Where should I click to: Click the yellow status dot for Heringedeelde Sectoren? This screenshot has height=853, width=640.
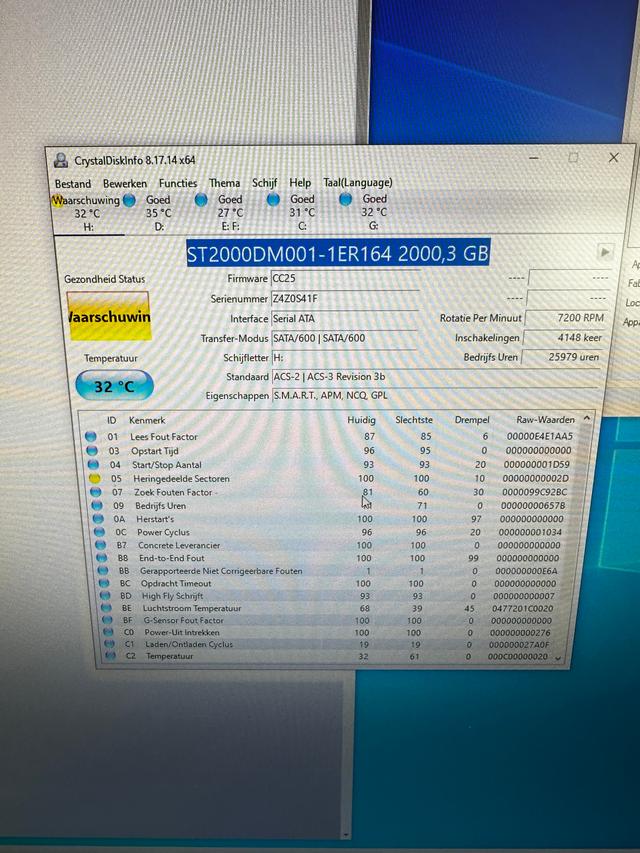pos(91,479)
